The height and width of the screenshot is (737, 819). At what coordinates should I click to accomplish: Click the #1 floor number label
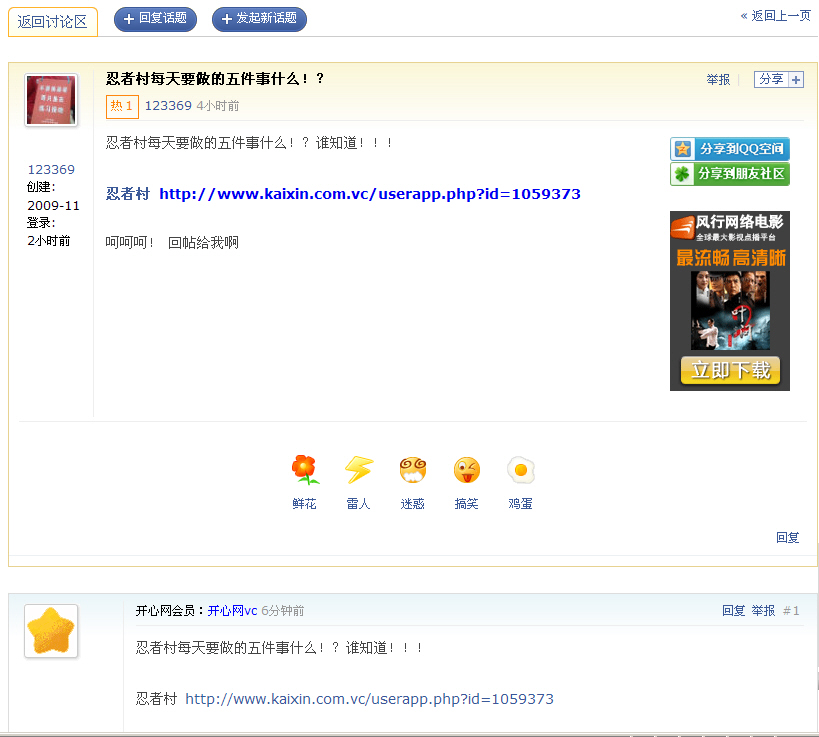click(791, 611)
